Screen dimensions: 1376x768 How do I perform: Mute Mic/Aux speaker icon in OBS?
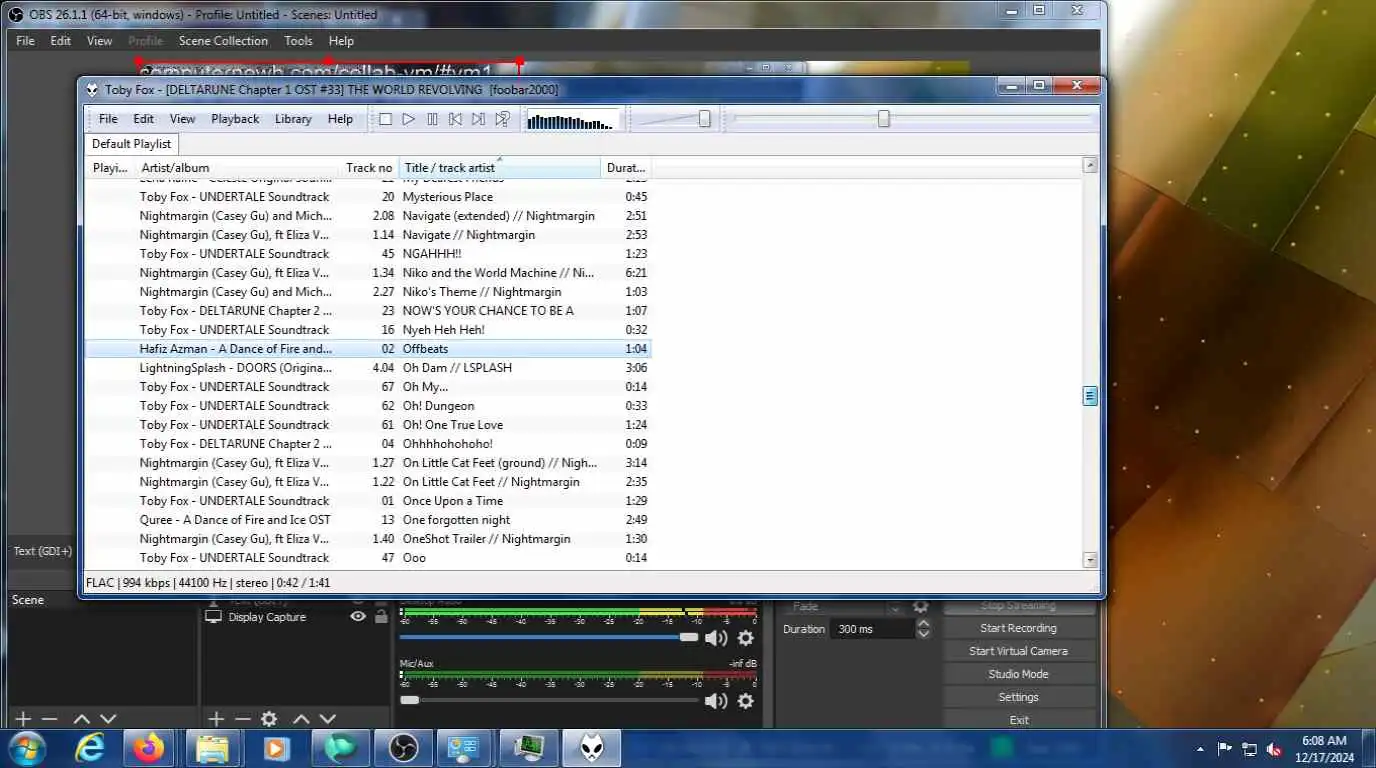click(716, 701)
